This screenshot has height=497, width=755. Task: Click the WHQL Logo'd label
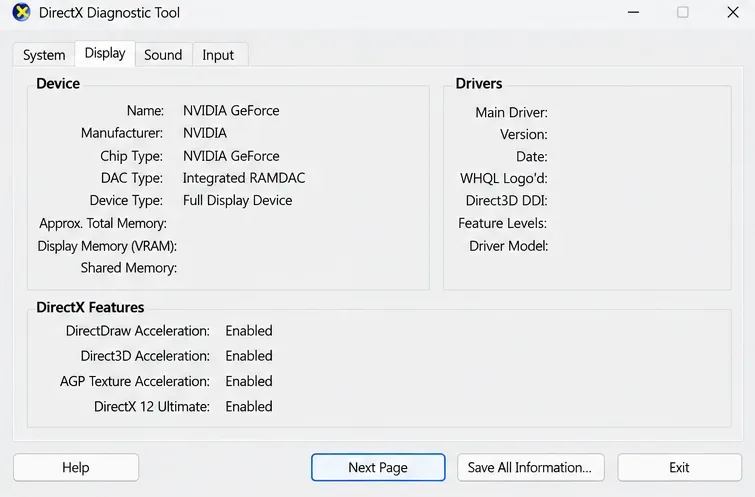(504, 179)
